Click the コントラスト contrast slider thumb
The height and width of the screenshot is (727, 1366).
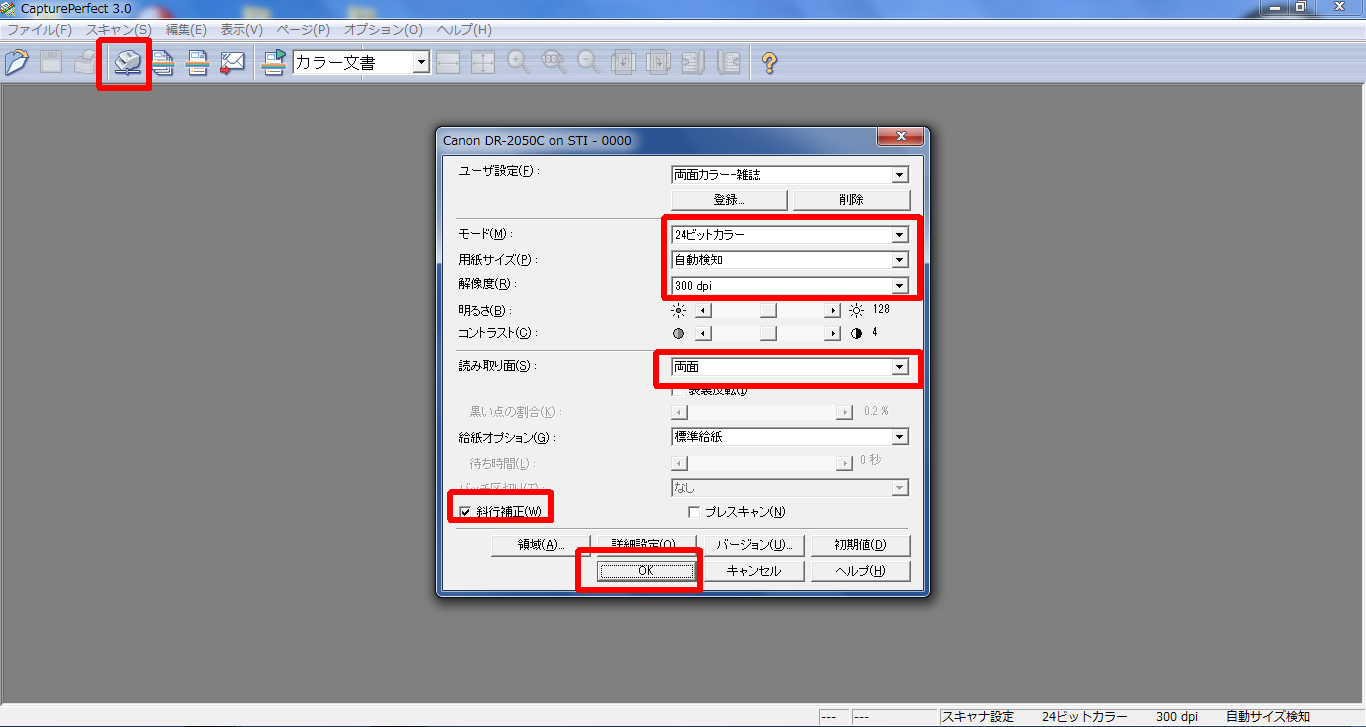(768, 333)
